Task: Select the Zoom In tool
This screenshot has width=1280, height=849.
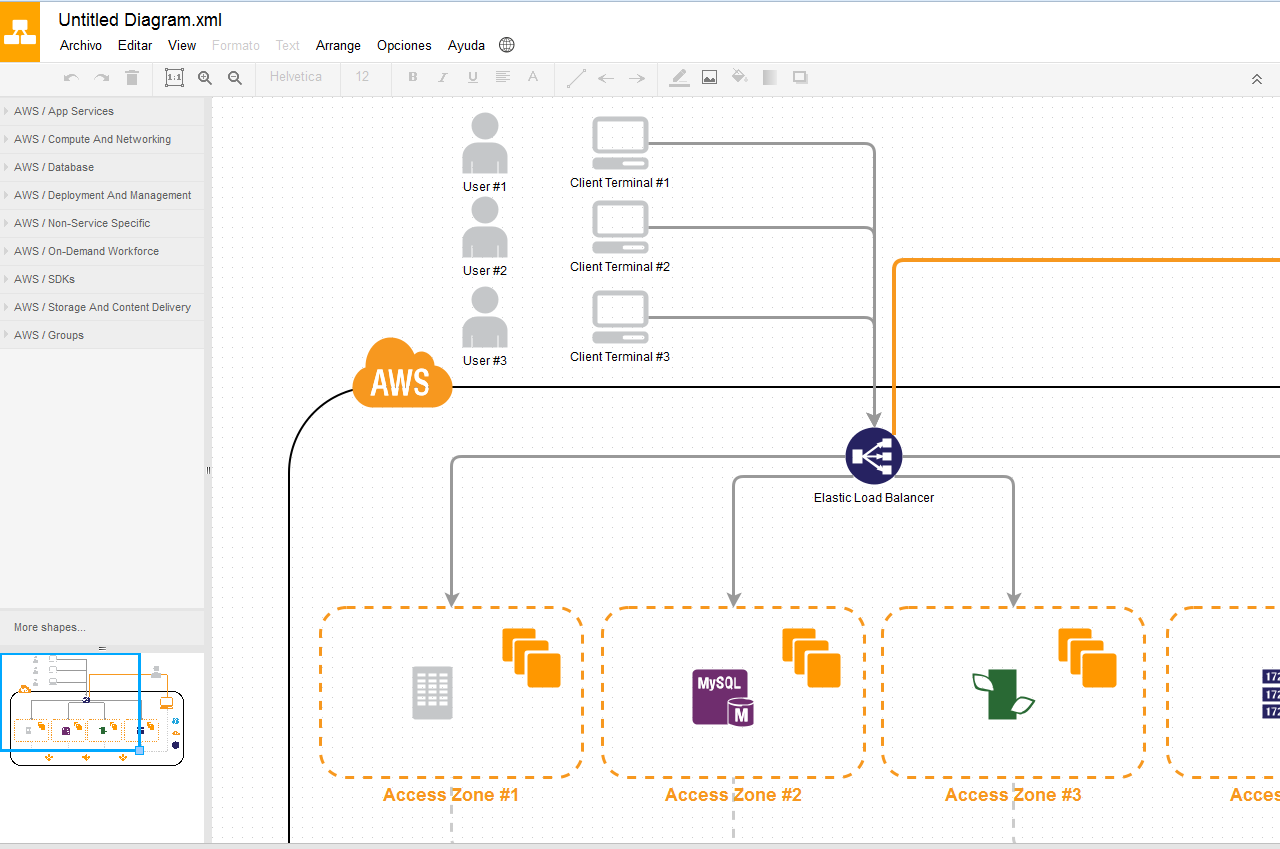Action: coord(205,77)
